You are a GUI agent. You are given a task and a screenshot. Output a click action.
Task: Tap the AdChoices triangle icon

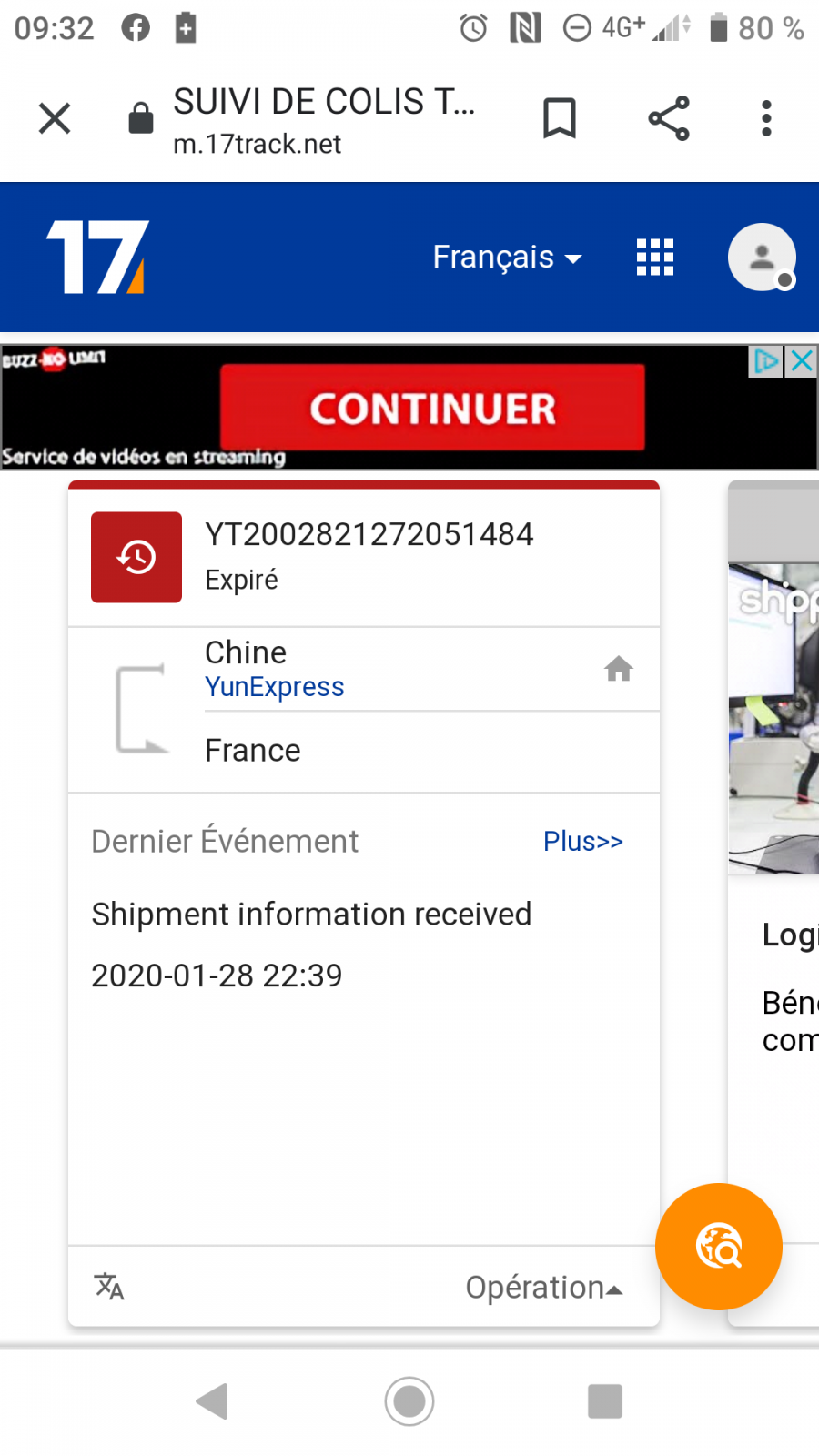[766, 361]
